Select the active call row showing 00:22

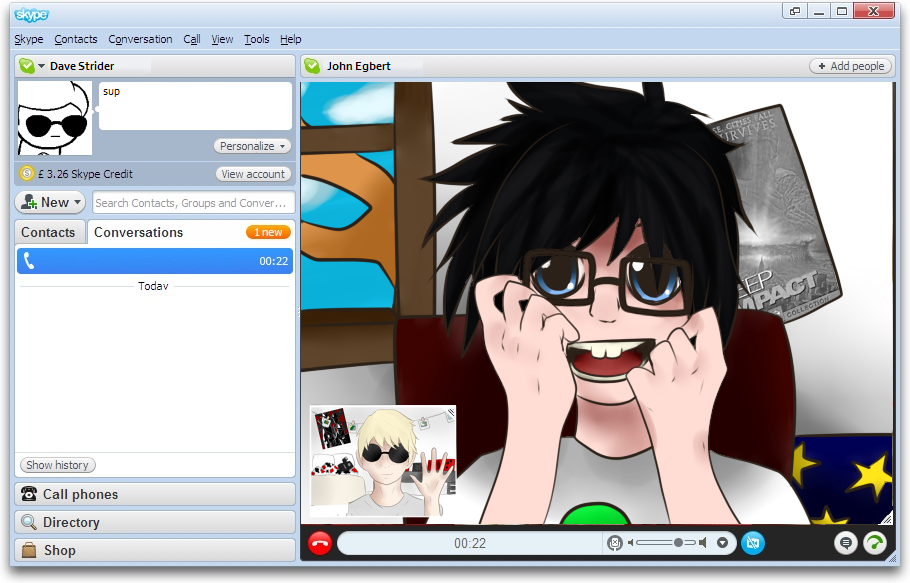pyautogui.click(x=155, y=261)
